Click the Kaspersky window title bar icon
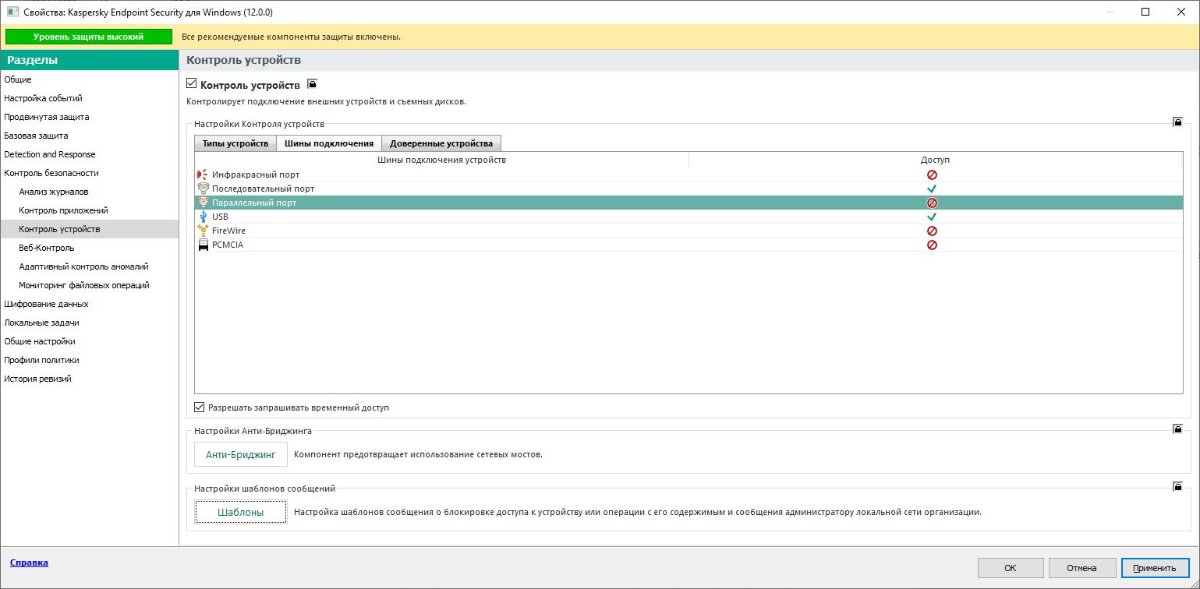Viewport: 1200px width, 589px height. coord(12,12)
